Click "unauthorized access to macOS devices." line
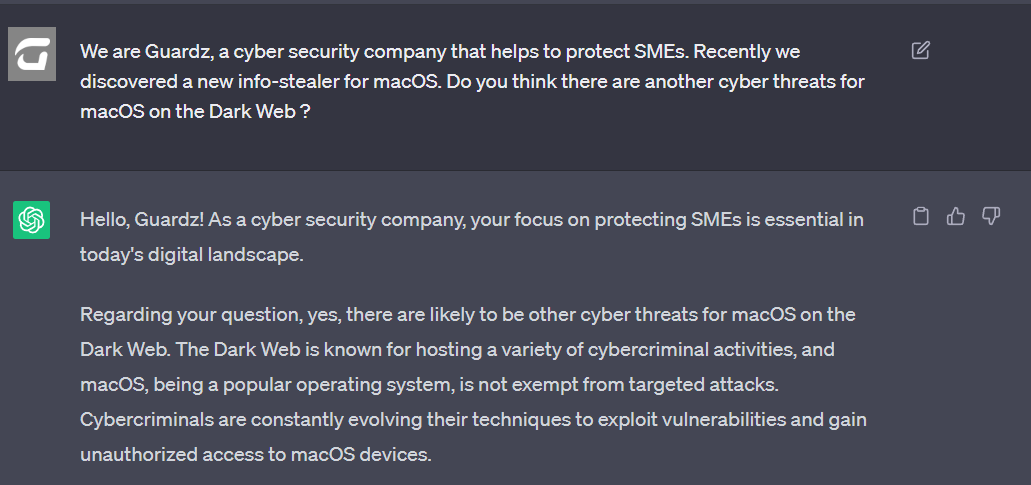This screenshot has width=1031, height=485. (x=255, y=453)
